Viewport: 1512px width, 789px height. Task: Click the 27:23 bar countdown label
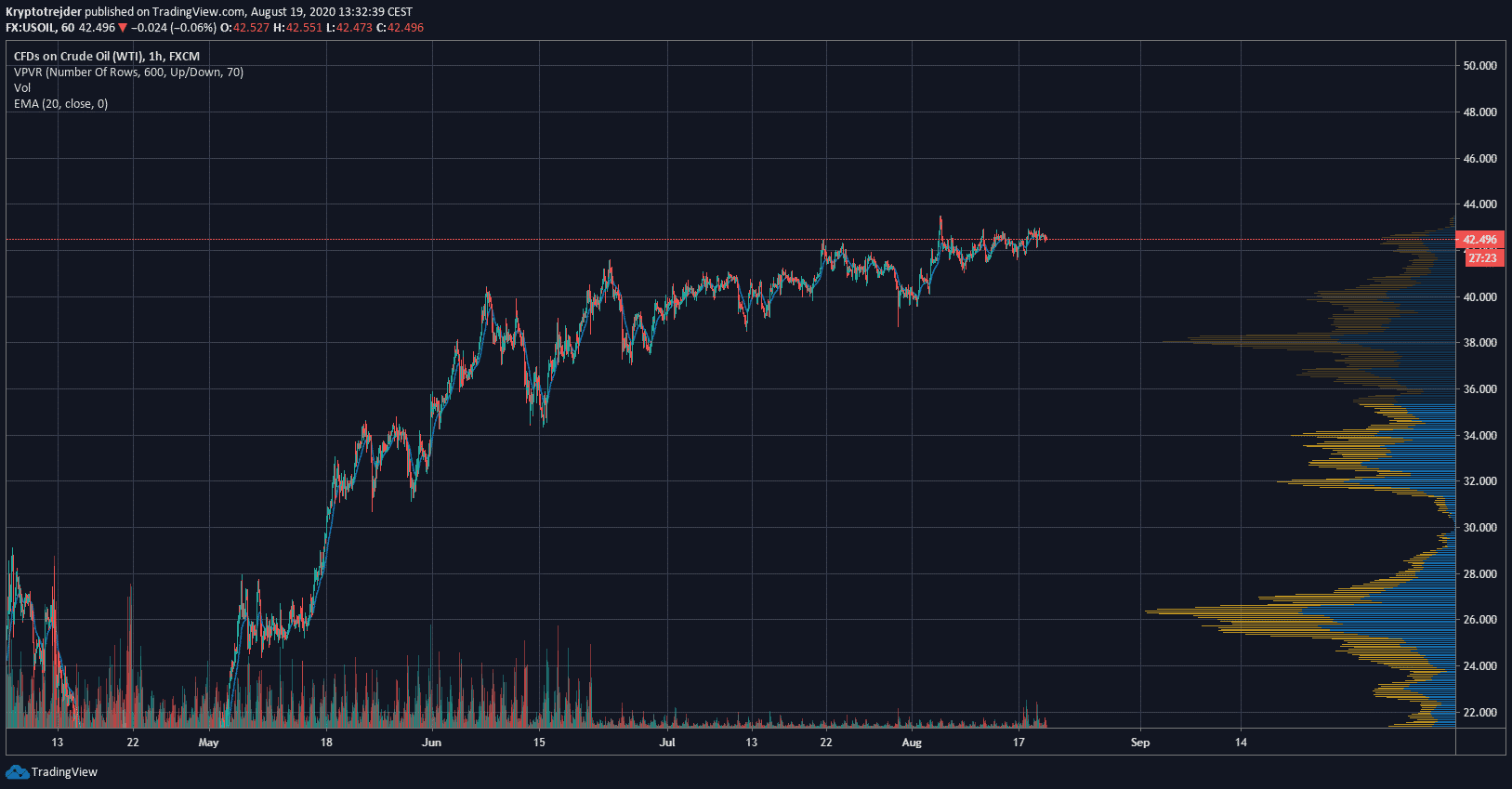coord(1482,258)
